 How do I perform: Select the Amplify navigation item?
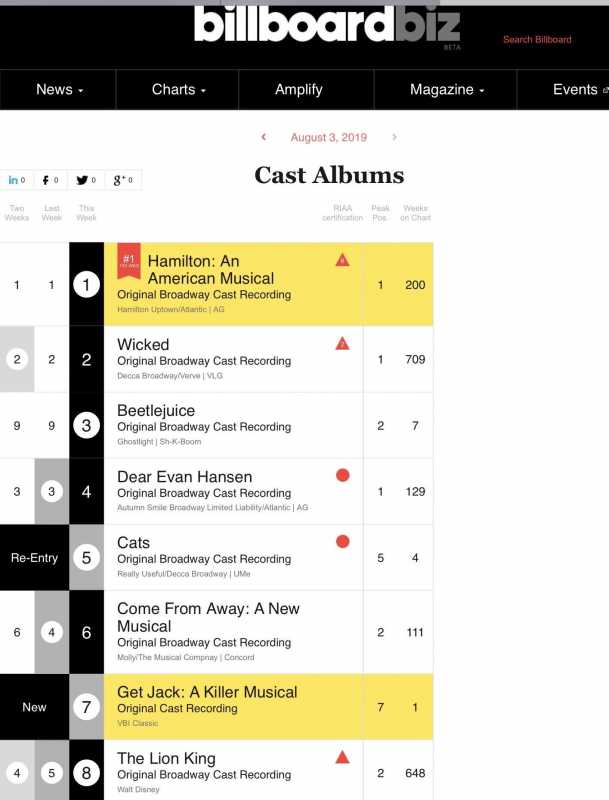click(299, 90)
